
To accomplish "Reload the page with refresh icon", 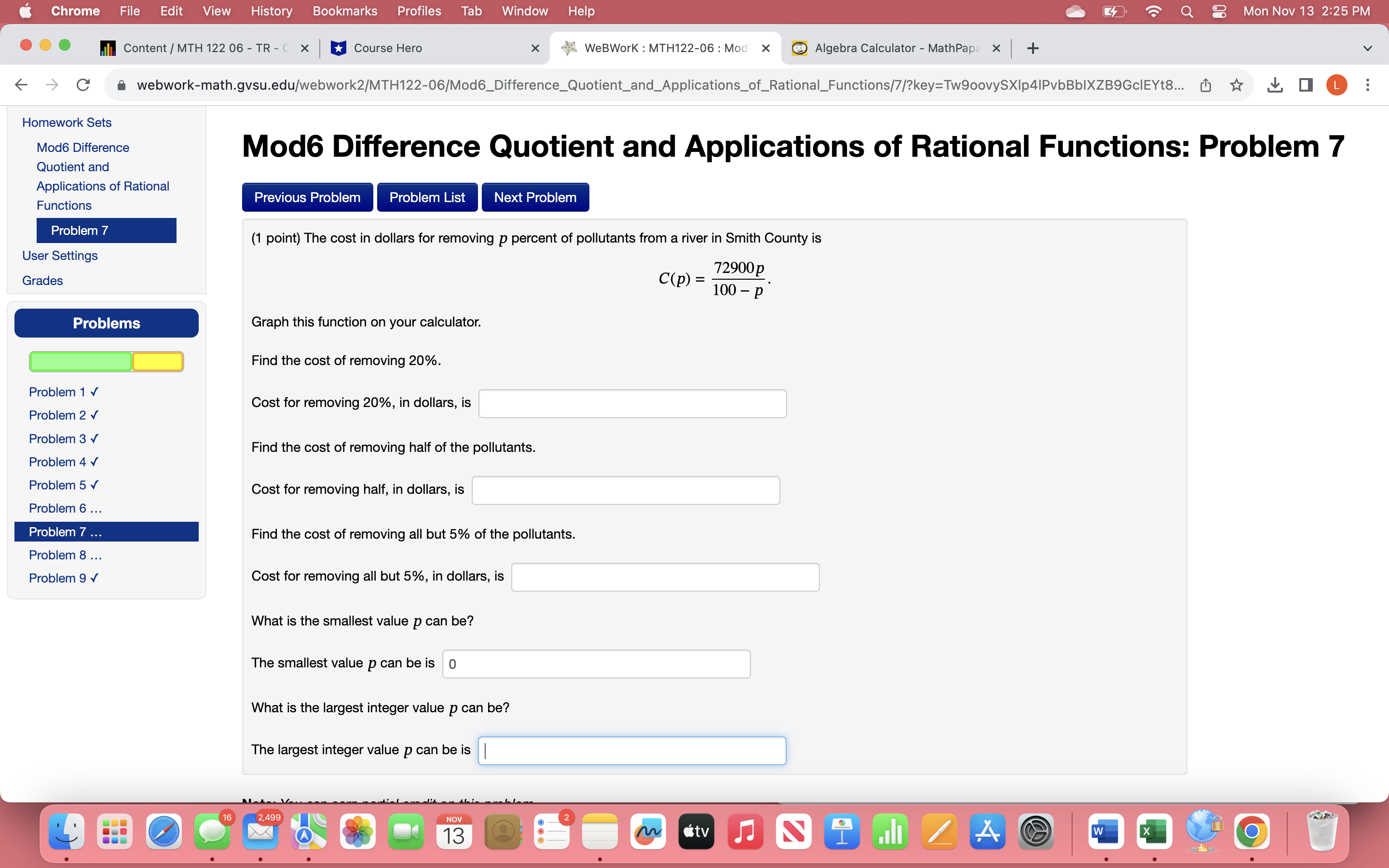I will coord(83,85).
